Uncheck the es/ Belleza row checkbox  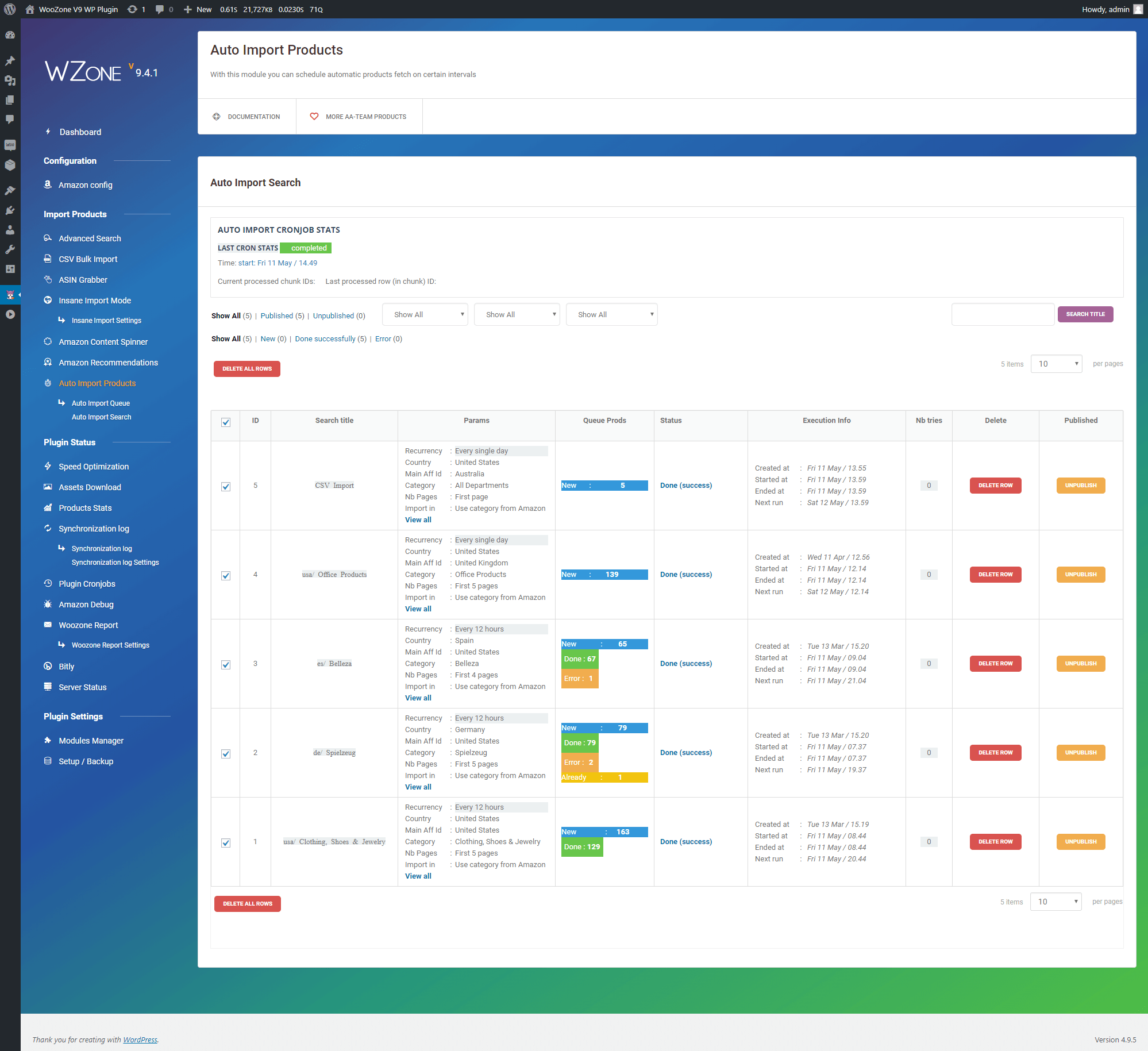226,665
